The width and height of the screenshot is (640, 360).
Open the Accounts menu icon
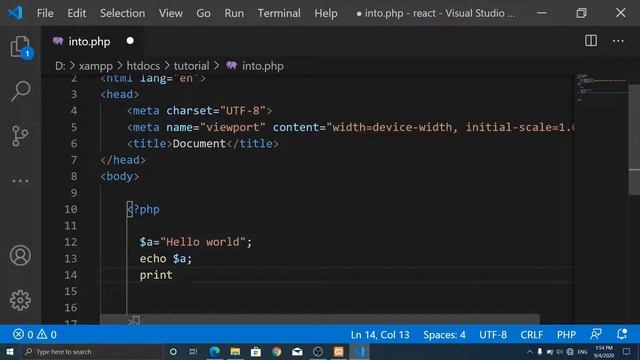tap(20, 256)
